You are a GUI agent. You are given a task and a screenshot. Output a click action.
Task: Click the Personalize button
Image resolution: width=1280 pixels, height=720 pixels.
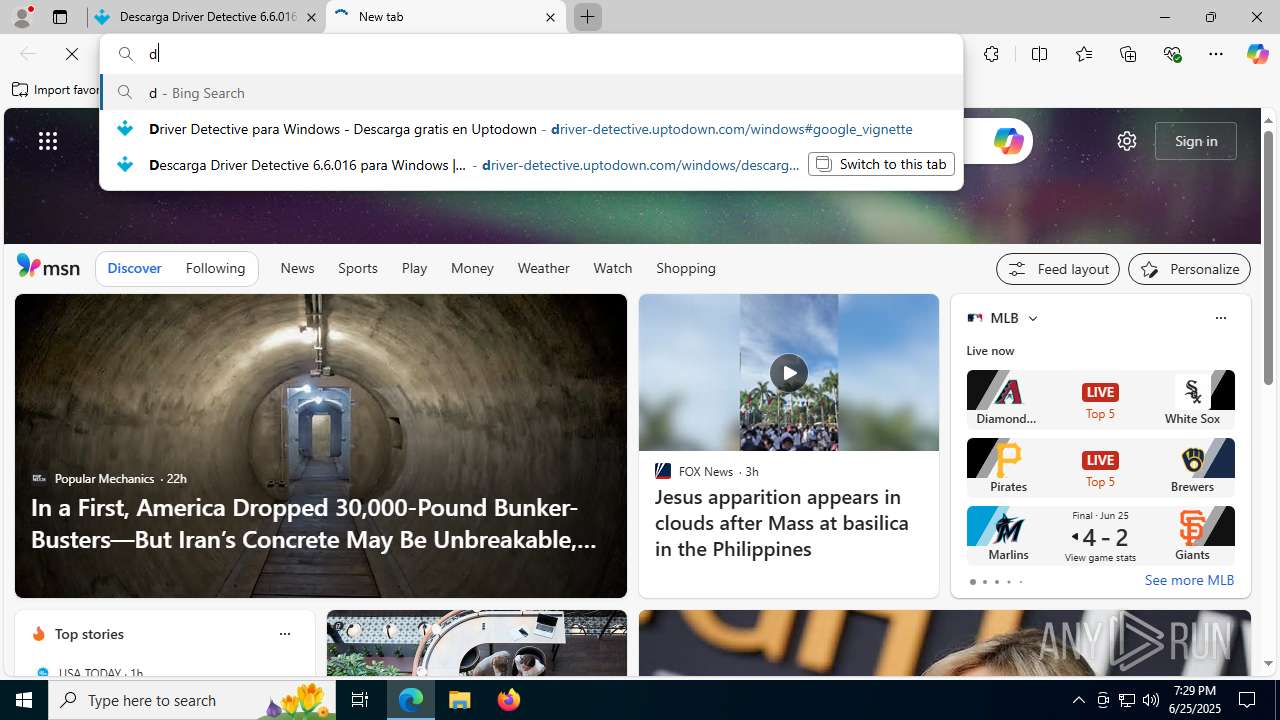[x=1189, y=269]
